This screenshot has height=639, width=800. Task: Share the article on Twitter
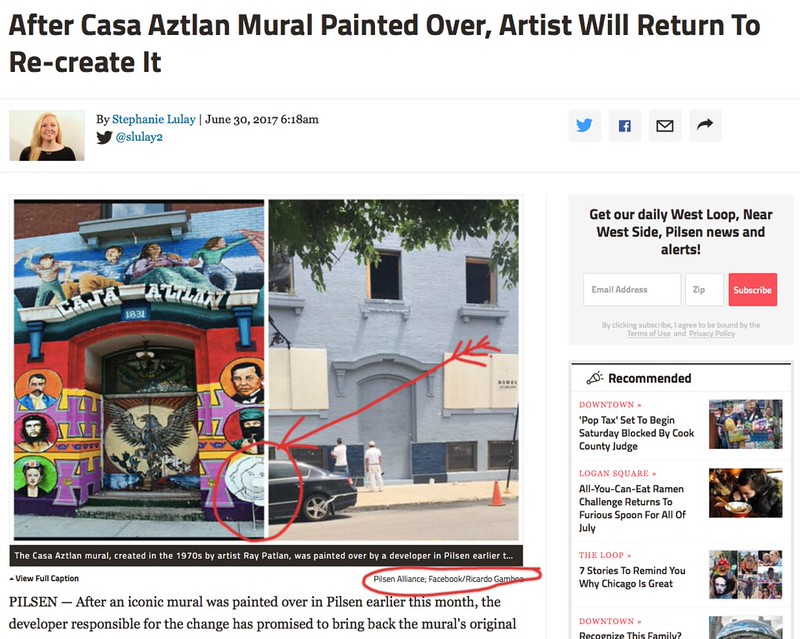pyautogui.click(x=585, y=126)
